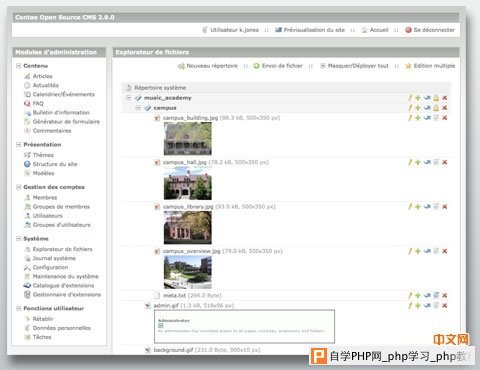Delete campus_overview.jpg with red X icon

[x=445, y=251]
